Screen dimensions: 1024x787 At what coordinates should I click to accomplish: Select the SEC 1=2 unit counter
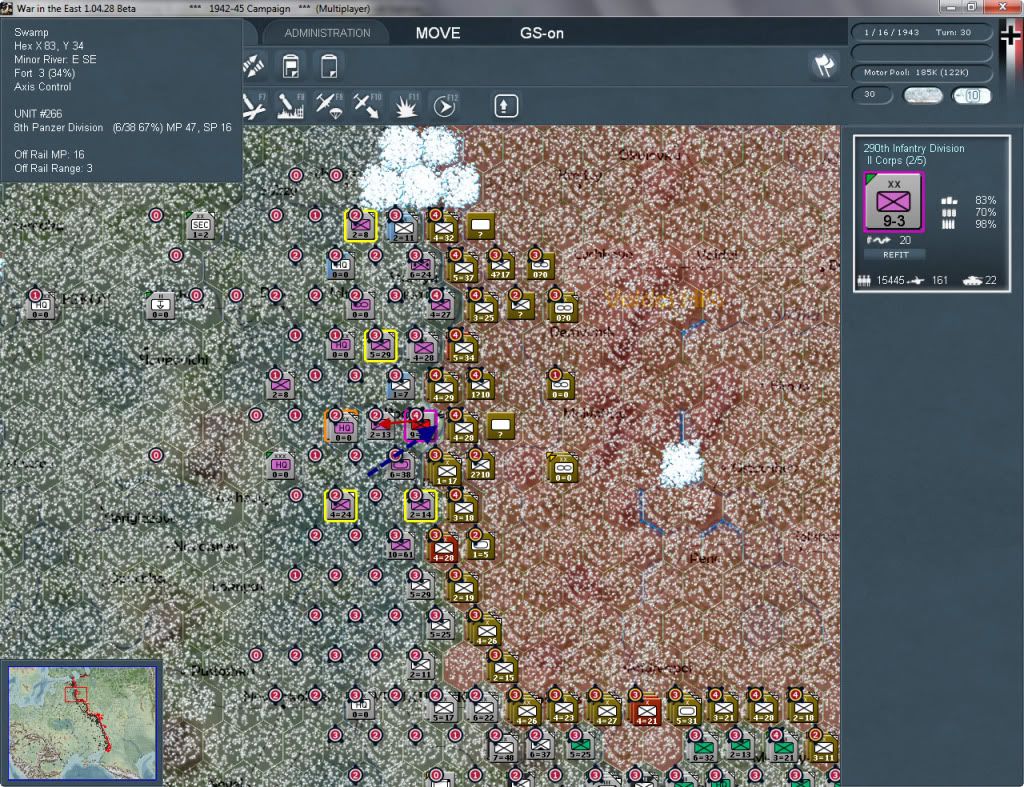point(200,226)
